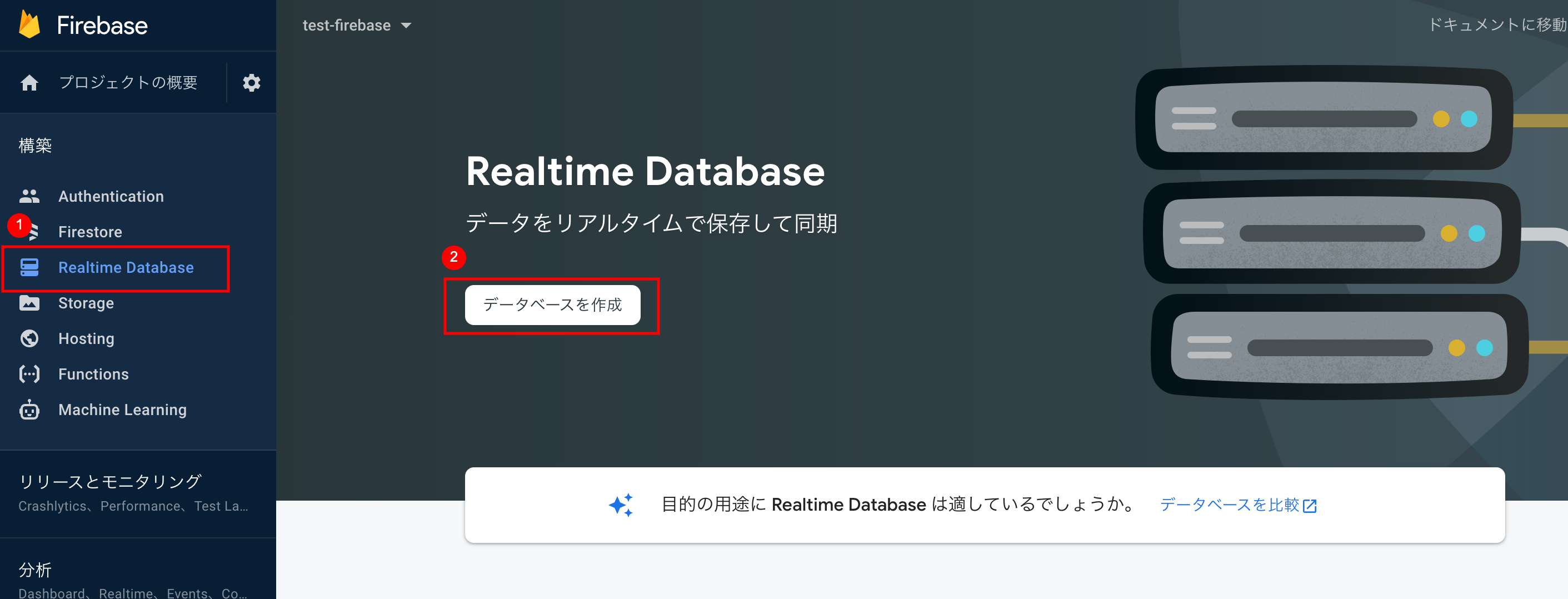Image resolution: width=1568 pixels, height=599 pixels.
Task: Click the Functions brackets icon
Action: click(29, 374)
